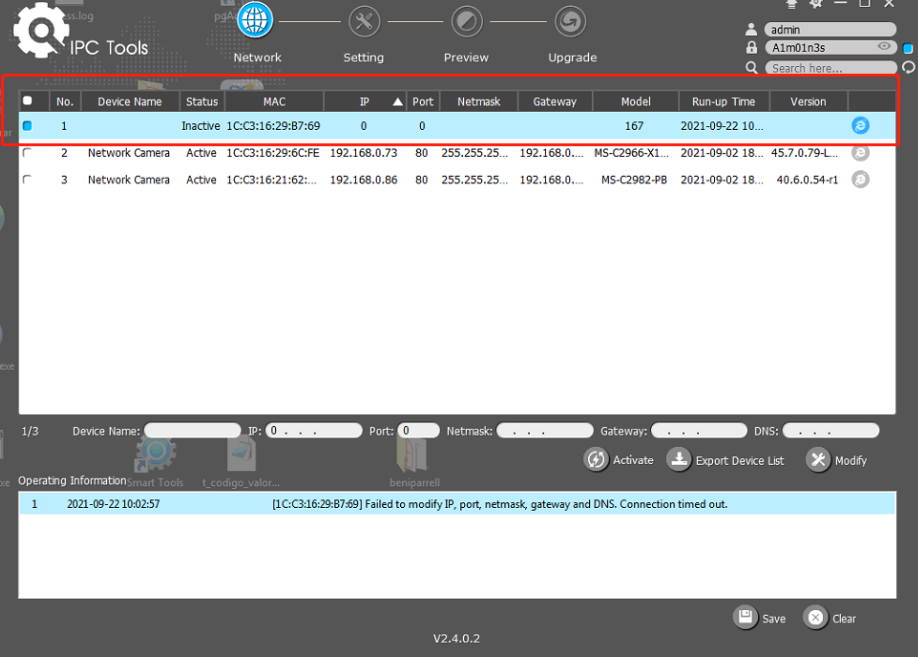Click the DNS input field
Viewport: 918px width, 657px height.
coord(831,431)
